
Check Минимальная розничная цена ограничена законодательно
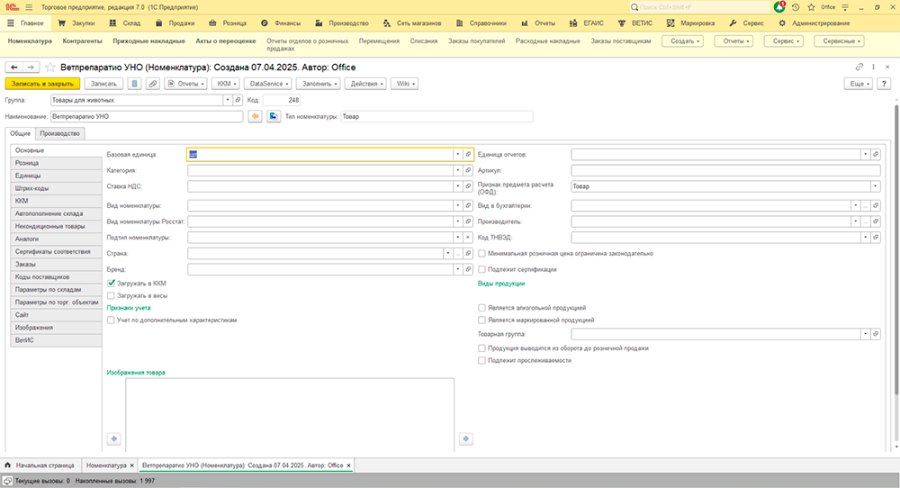click(482, 253)
